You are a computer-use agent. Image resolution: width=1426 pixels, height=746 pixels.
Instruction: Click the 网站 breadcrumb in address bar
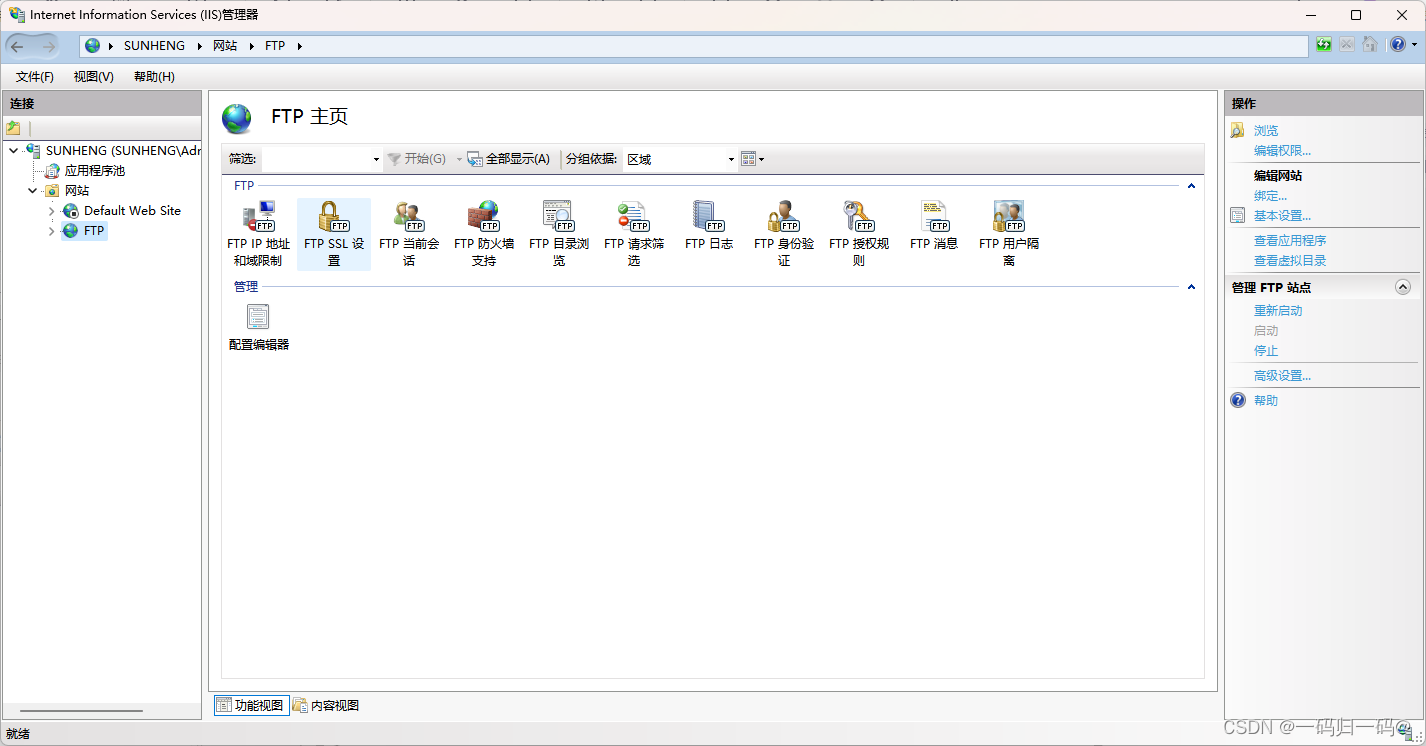[x=225, y=46]
